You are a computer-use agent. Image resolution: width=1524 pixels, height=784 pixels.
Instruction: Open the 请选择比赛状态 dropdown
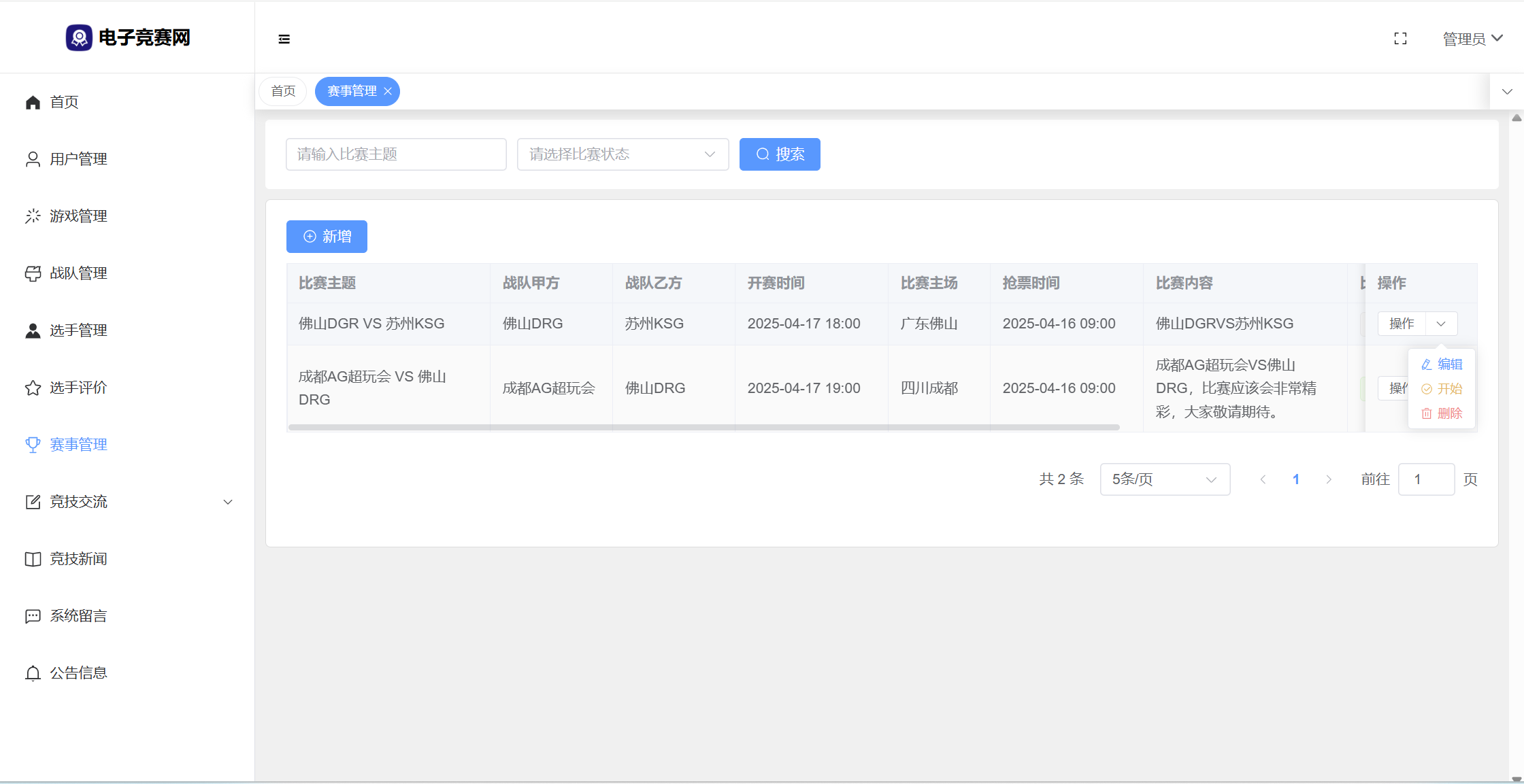(623, 154)
